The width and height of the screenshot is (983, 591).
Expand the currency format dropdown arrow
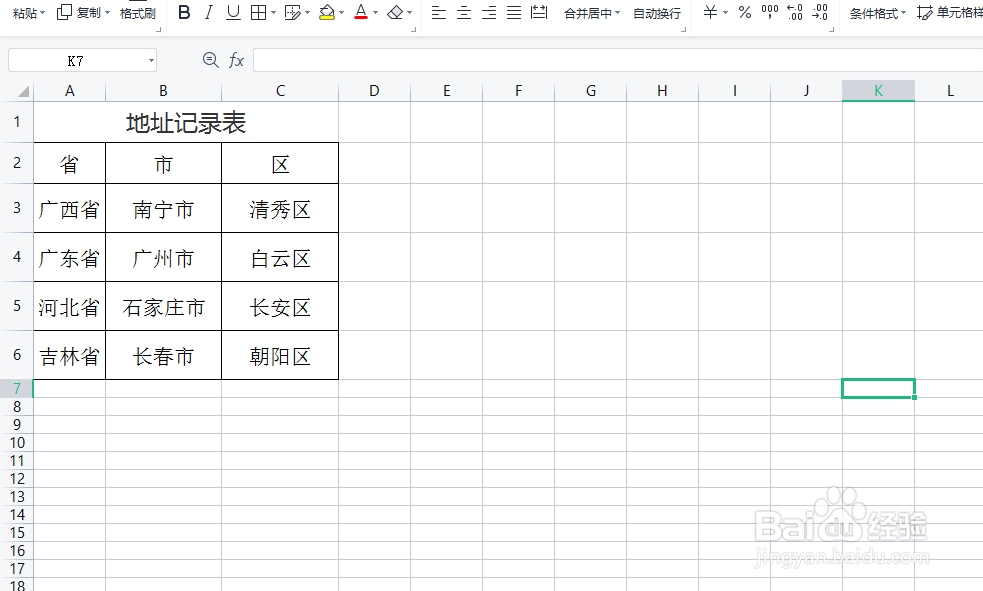click(725, 13)
